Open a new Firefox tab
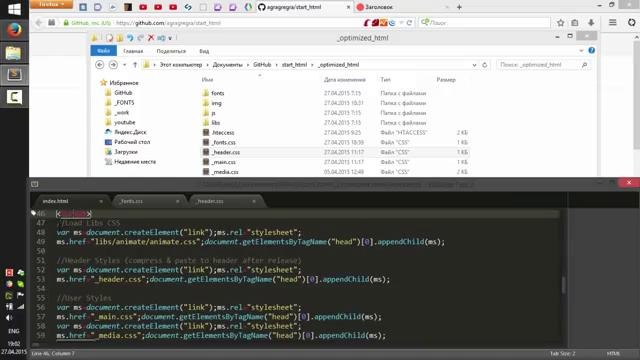The height and width of the screenshot is (360, 640). click(x=459, y=7)
